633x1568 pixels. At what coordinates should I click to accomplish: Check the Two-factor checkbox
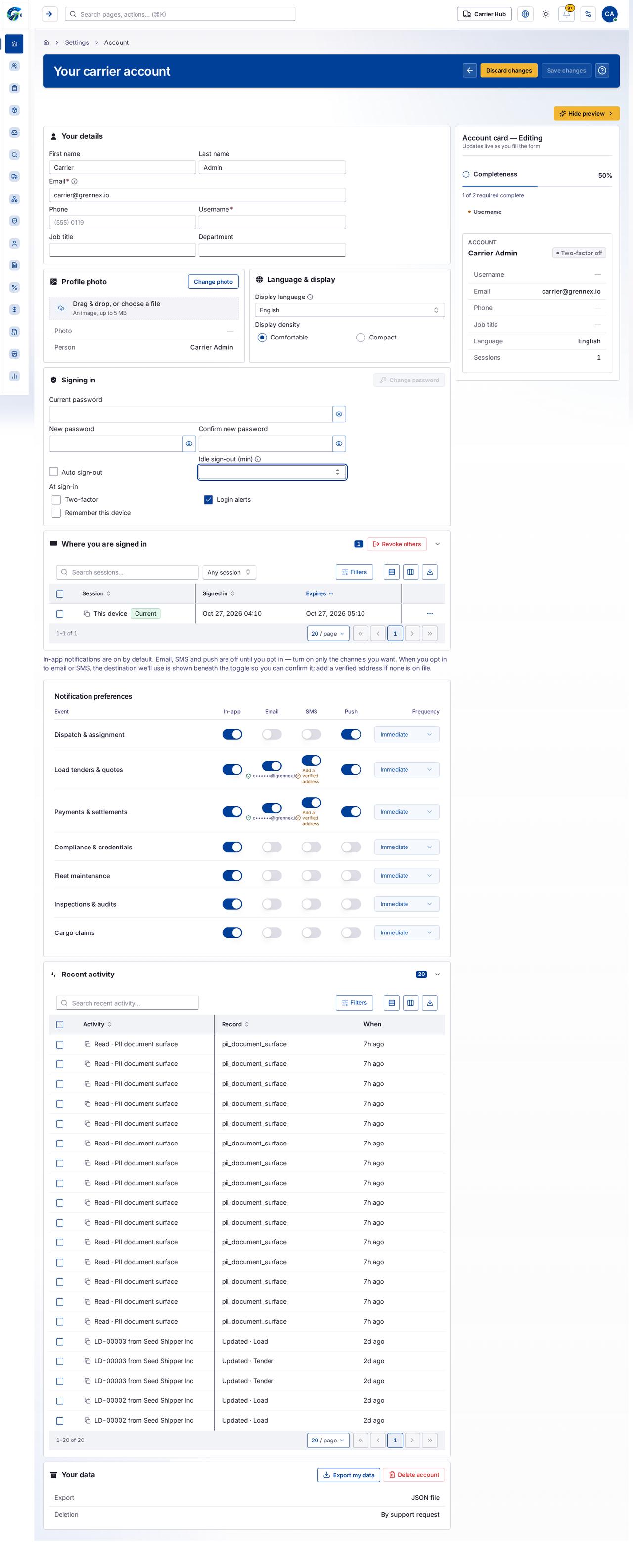[56, 500]
